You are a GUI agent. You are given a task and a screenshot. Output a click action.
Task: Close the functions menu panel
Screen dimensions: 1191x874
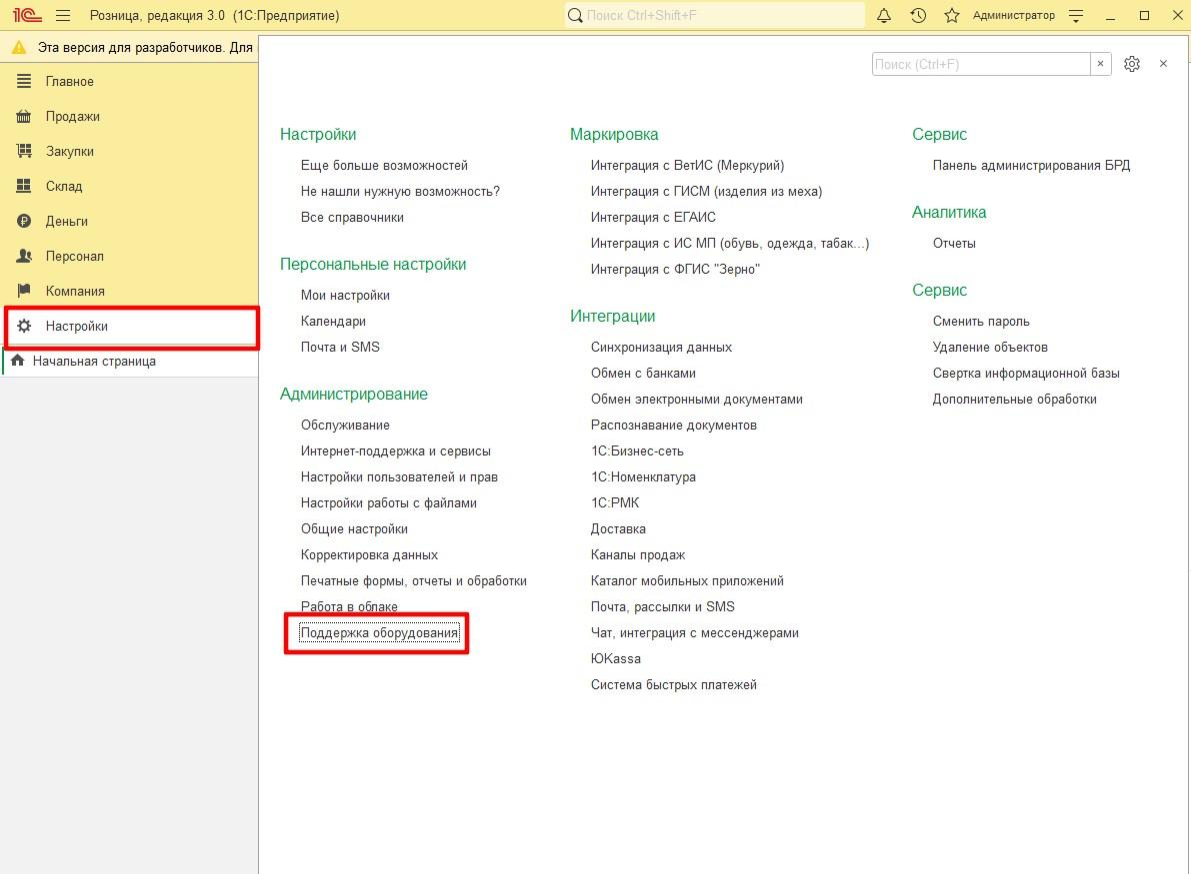tap(1163, 64)
